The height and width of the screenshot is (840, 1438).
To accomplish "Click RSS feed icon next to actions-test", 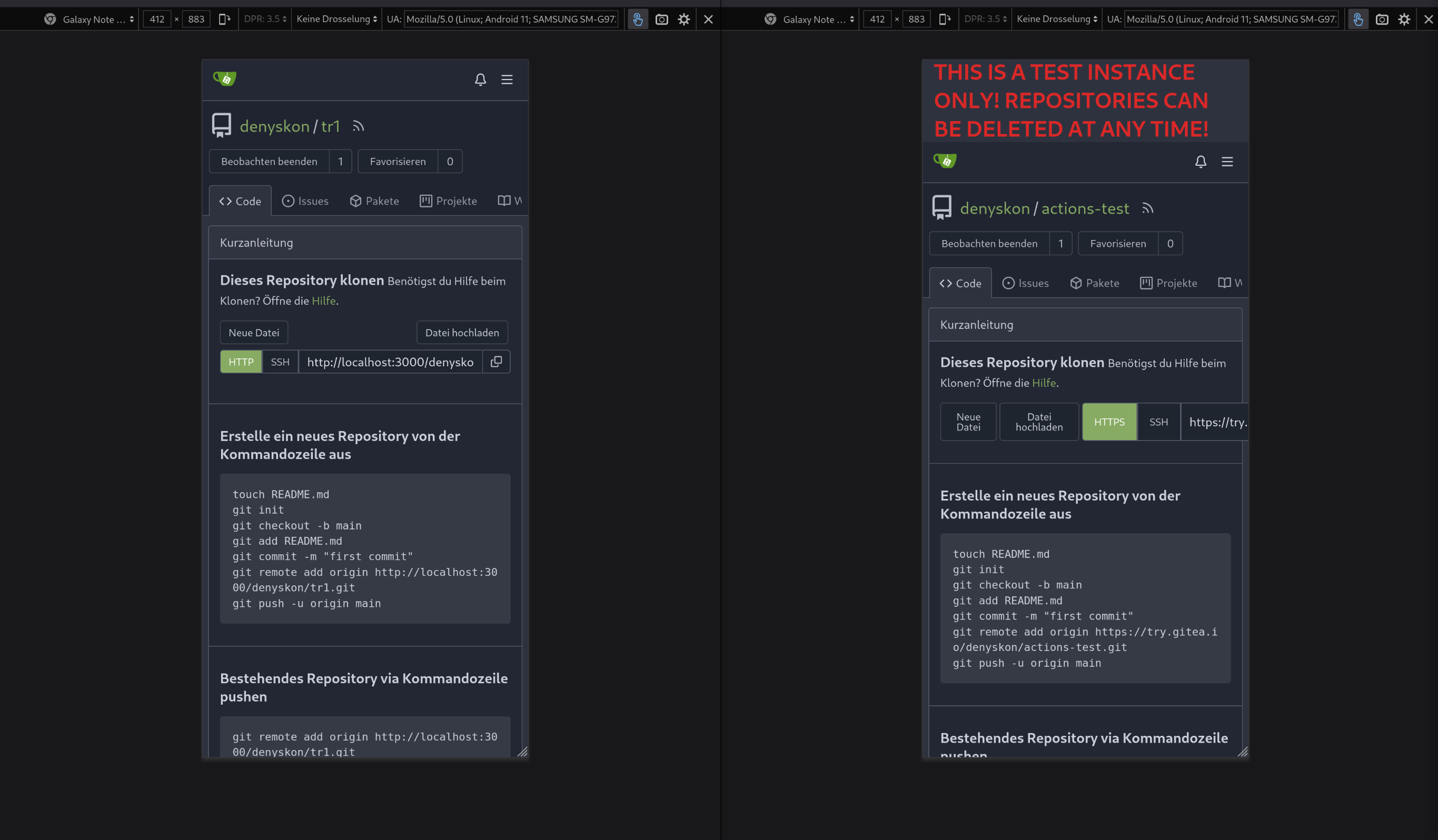I will point(1147,208).
